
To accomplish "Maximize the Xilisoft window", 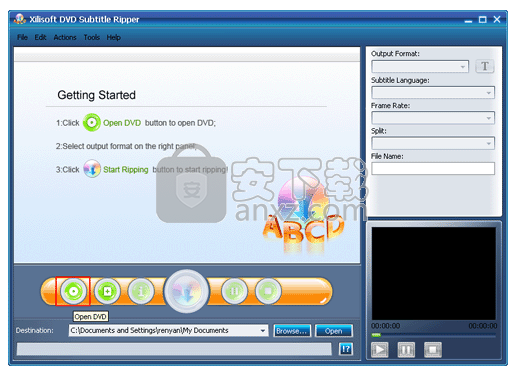I will tap(482, 20).
